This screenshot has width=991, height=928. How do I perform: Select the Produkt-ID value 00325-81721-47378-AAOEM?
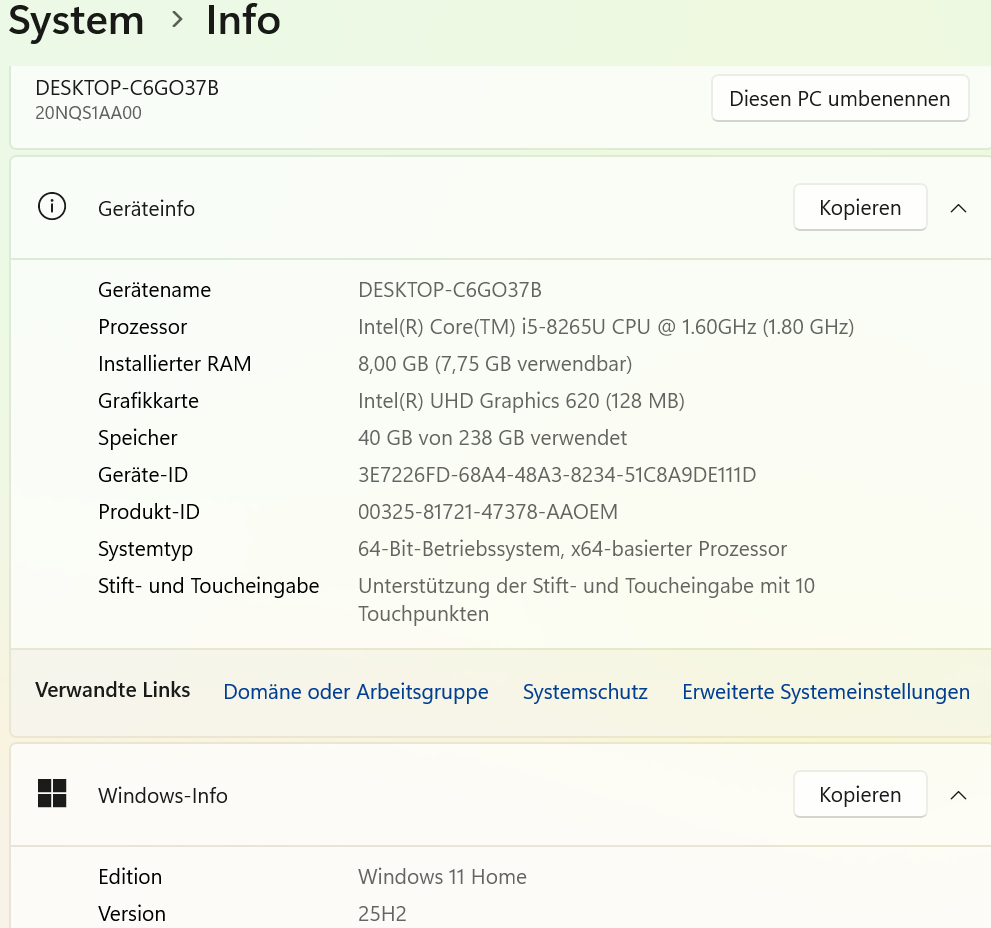point(488,511)
